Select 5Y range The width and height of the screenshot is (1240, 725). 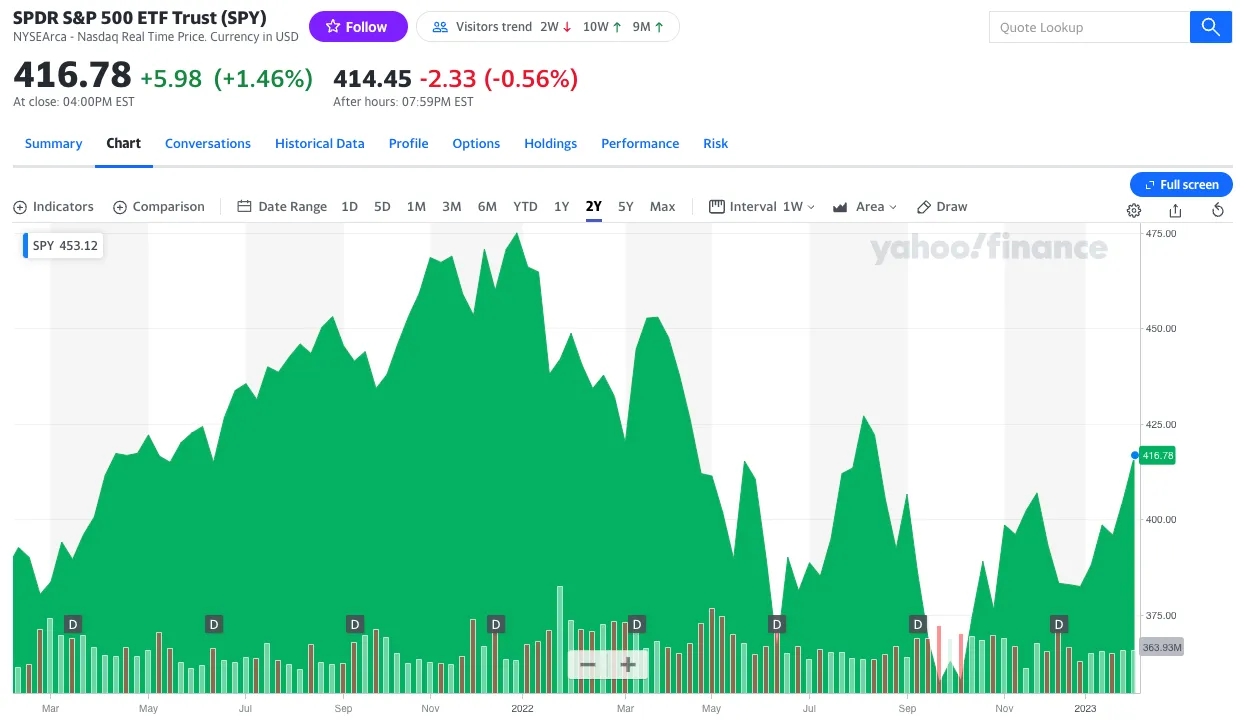point(626,207)
